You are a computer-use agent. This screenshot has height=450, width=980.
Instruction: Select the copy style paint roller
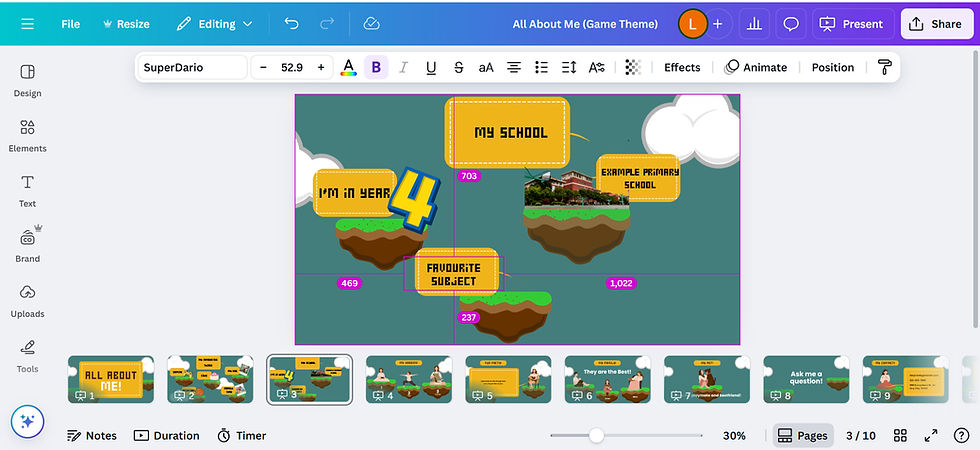point(884,68)
